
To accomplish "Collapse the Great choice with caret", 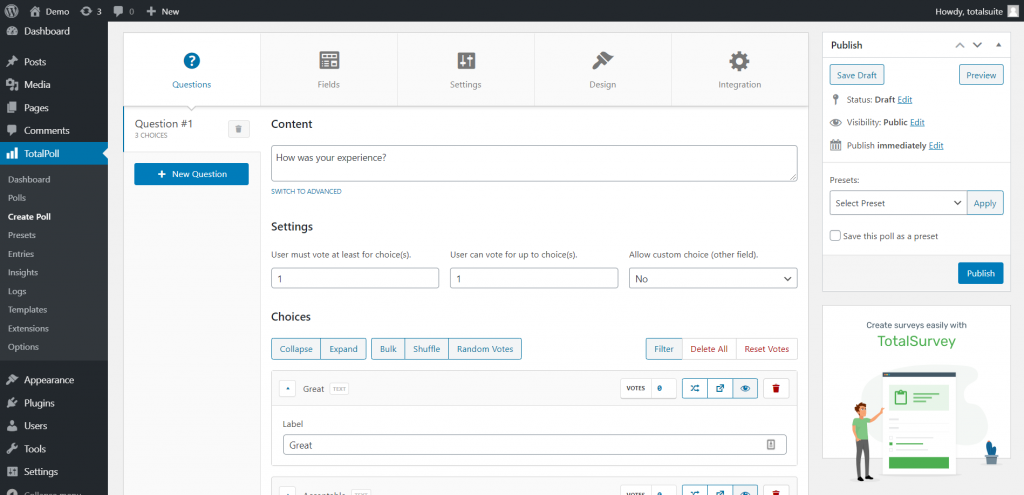I will [x=288, y=389].
